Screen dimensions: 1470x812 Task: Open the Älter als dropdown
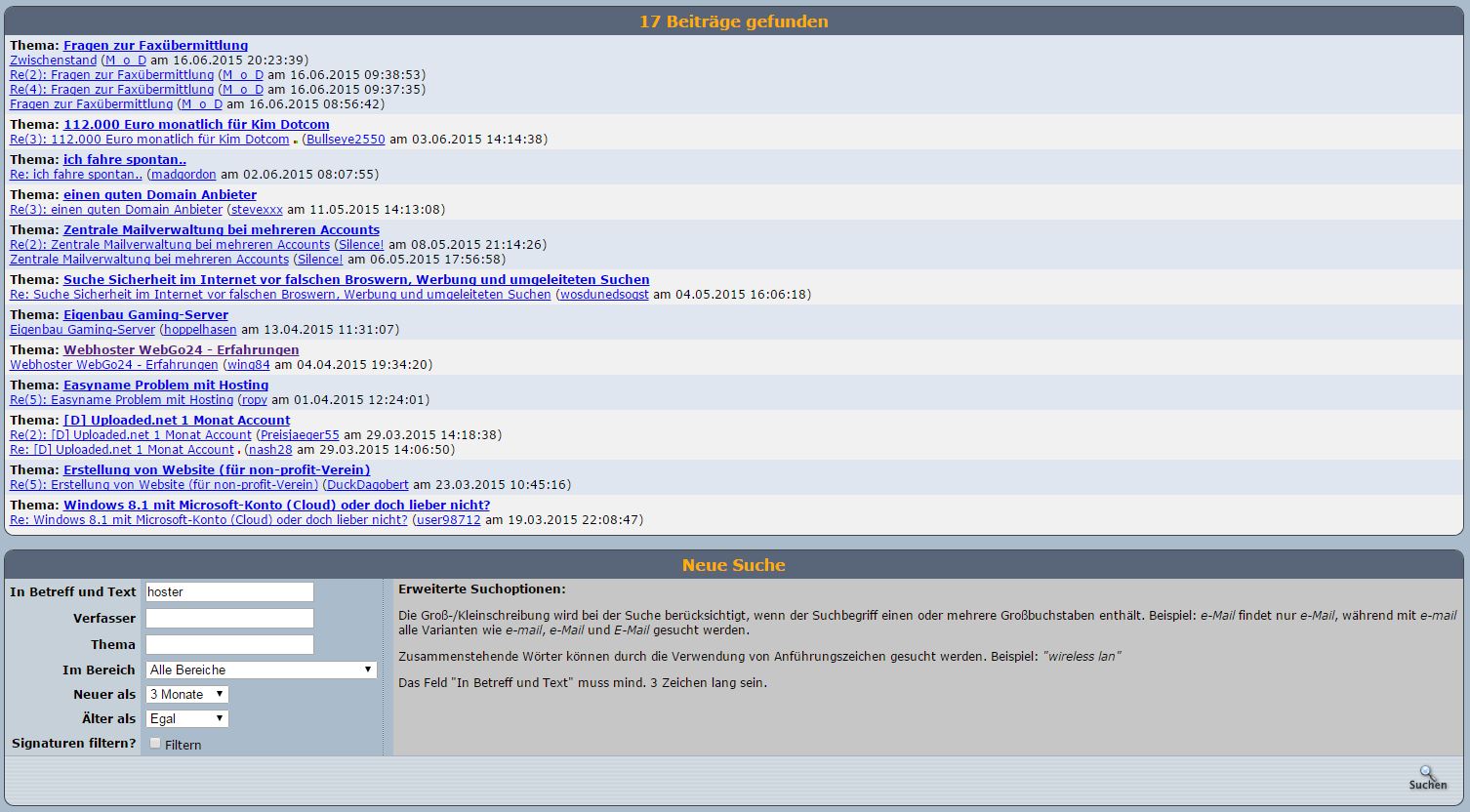(187, 718)
